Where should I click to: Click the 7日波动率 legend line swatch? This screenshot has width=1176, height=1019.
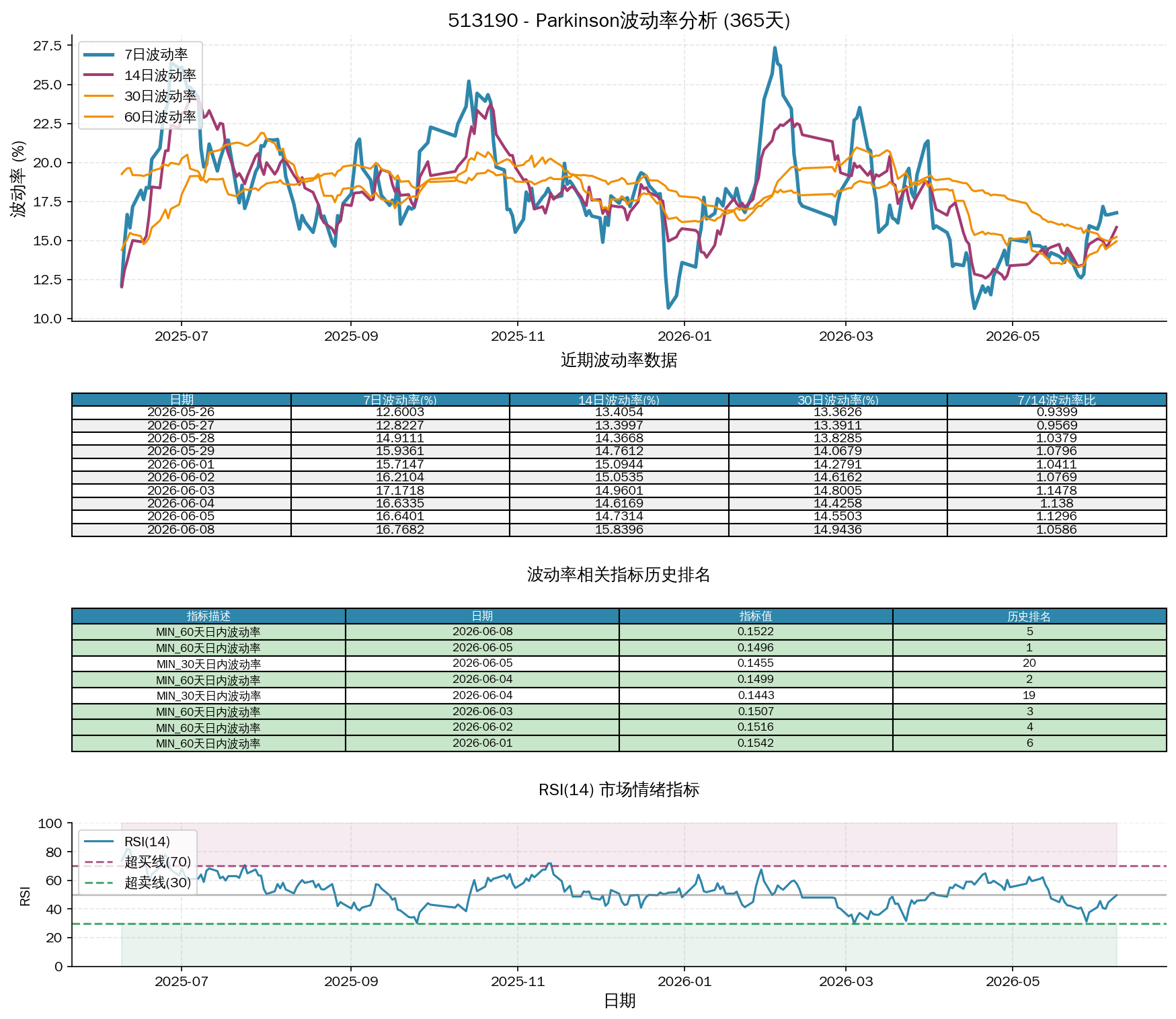(x=99, y=54)
